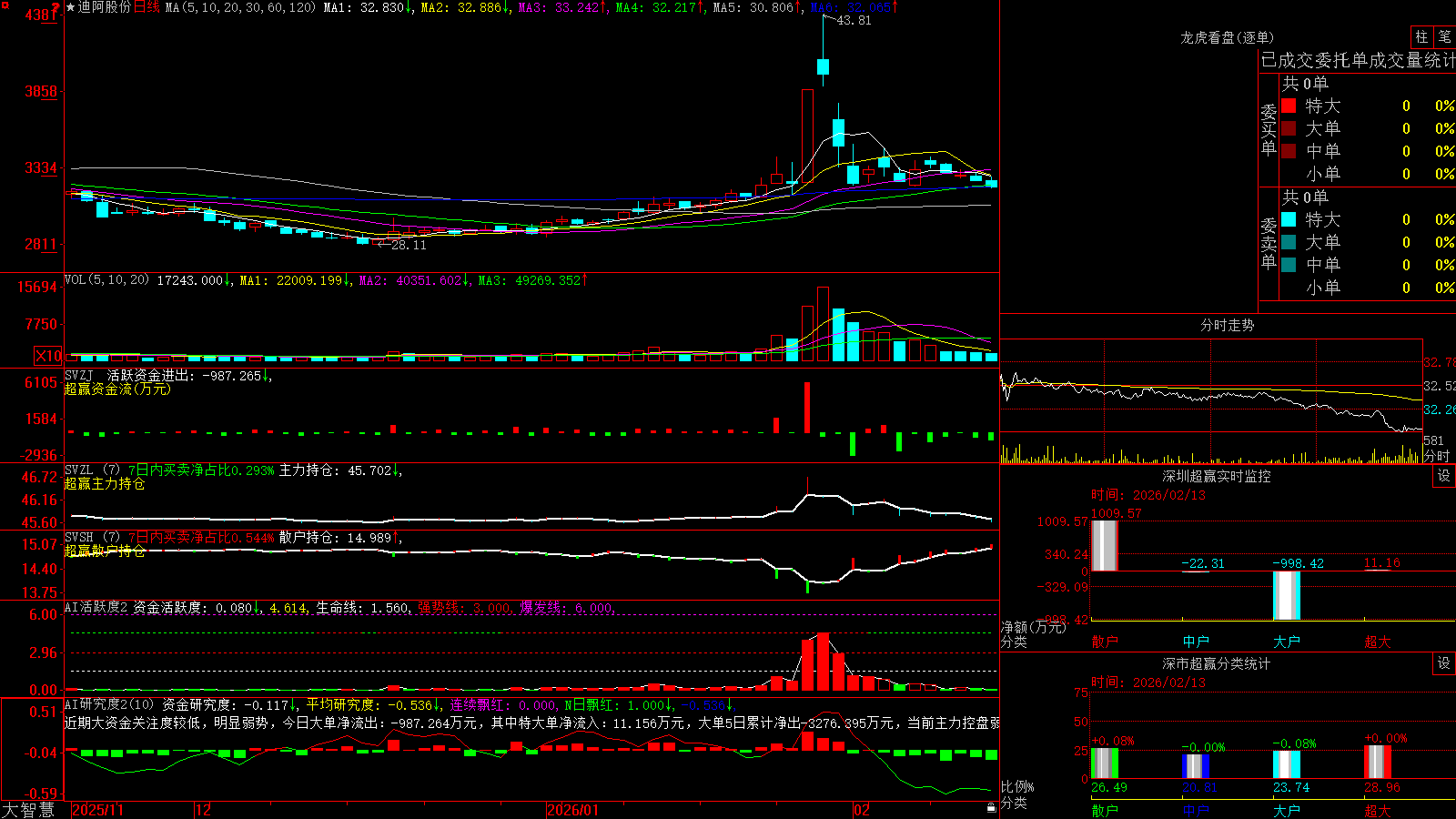1456x819 pixels.
Task: Click the red 特大 buy-order color swatch
Action: 1289,106
